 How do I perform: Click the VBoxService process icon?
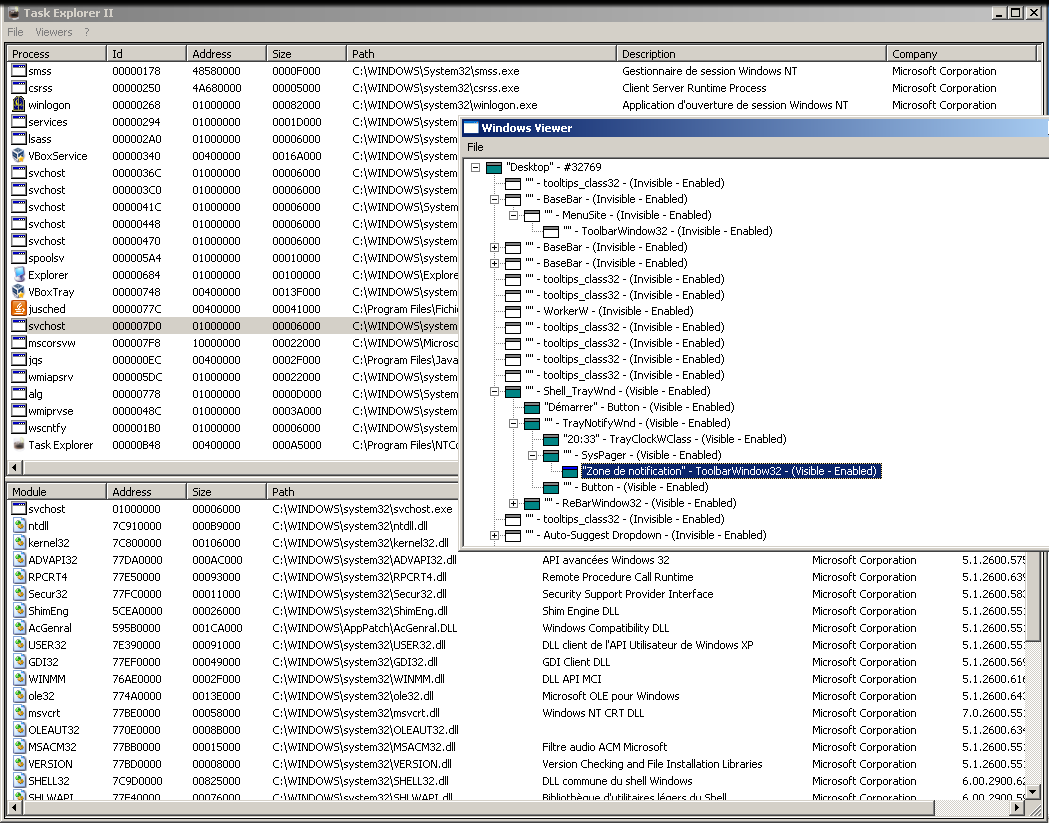[x=19, y=156]
